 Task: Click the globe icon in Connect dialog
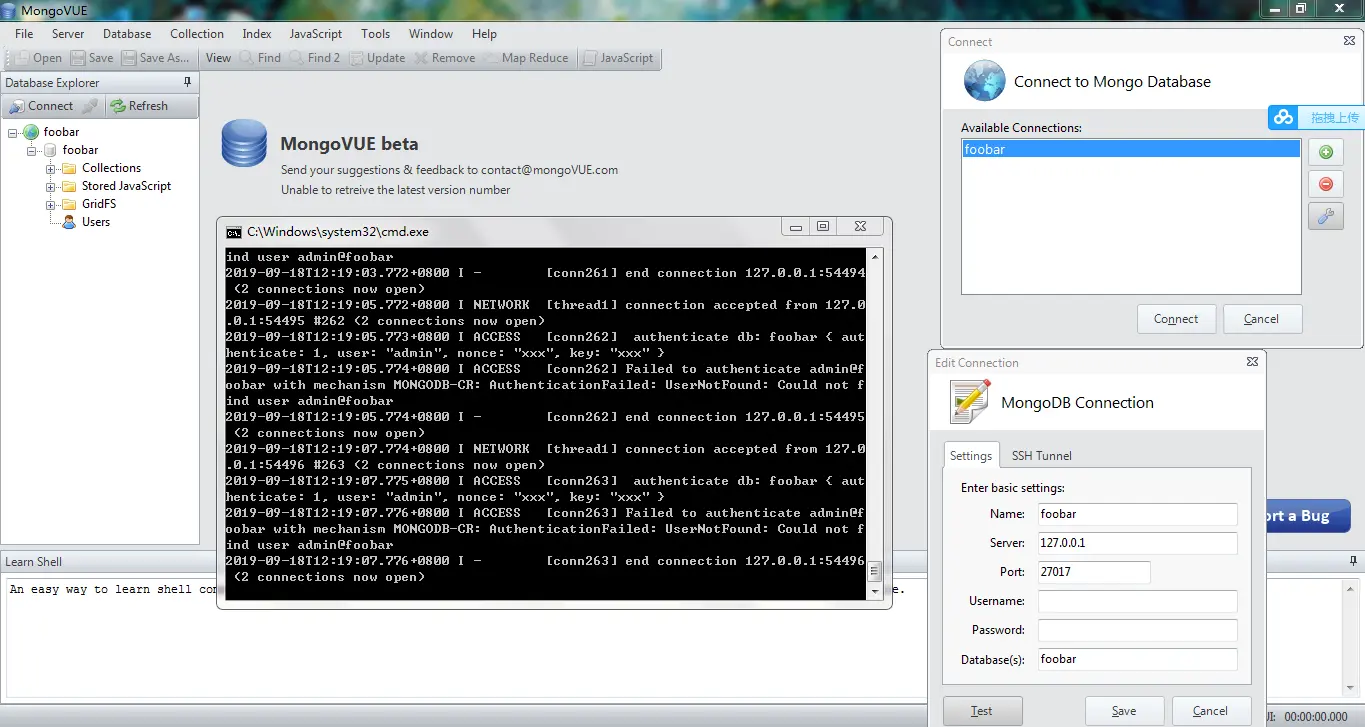(984, 81)
